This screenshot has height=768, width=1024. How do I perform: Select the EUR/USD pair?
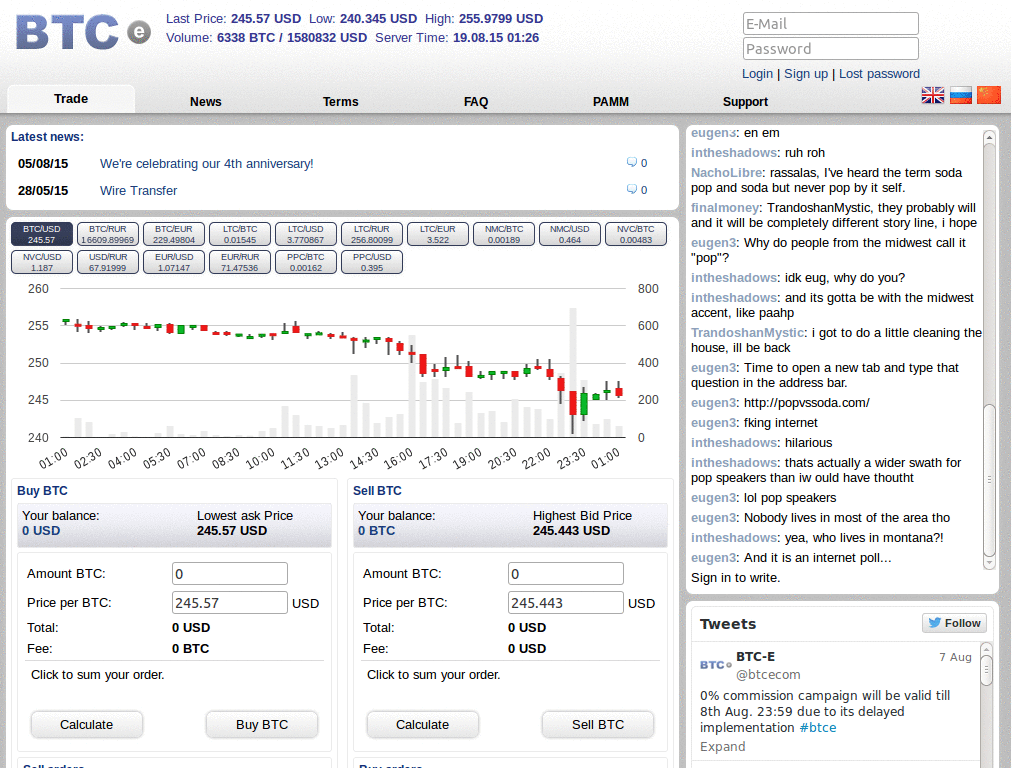point(174,263)
